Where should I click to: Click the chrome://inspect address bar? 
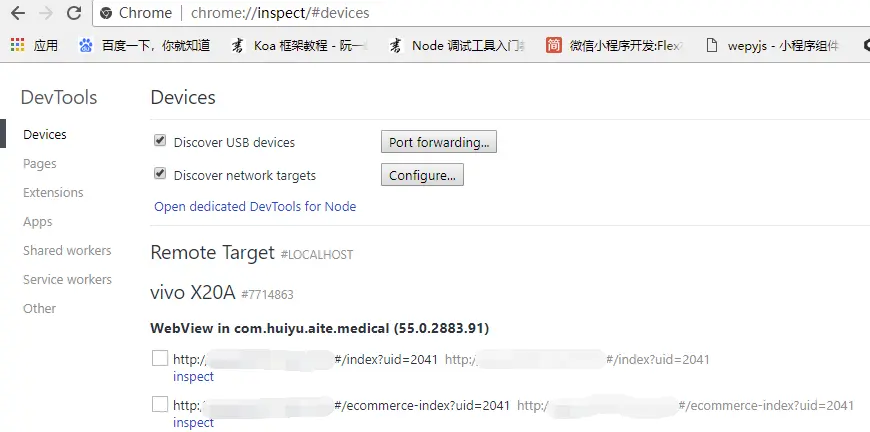[480, 13]
